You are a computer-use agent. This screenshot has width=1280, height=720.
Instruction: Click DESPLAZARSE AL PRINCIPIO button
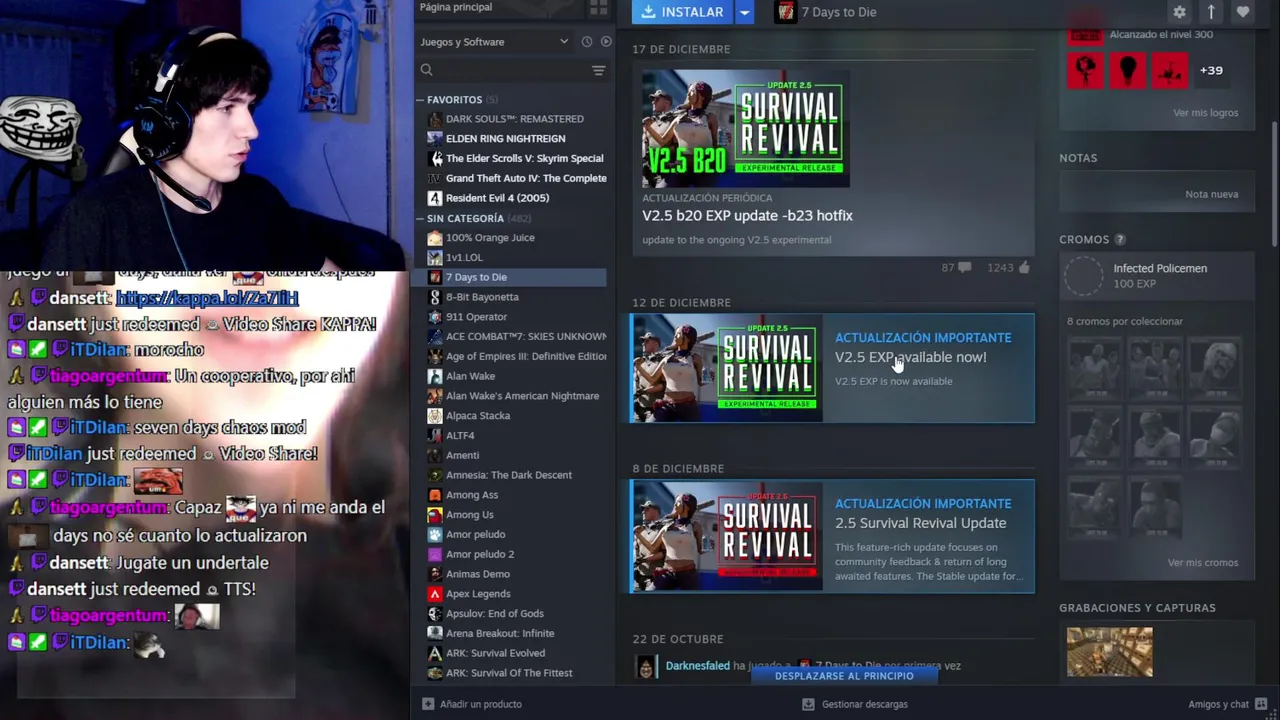[844, 676]
